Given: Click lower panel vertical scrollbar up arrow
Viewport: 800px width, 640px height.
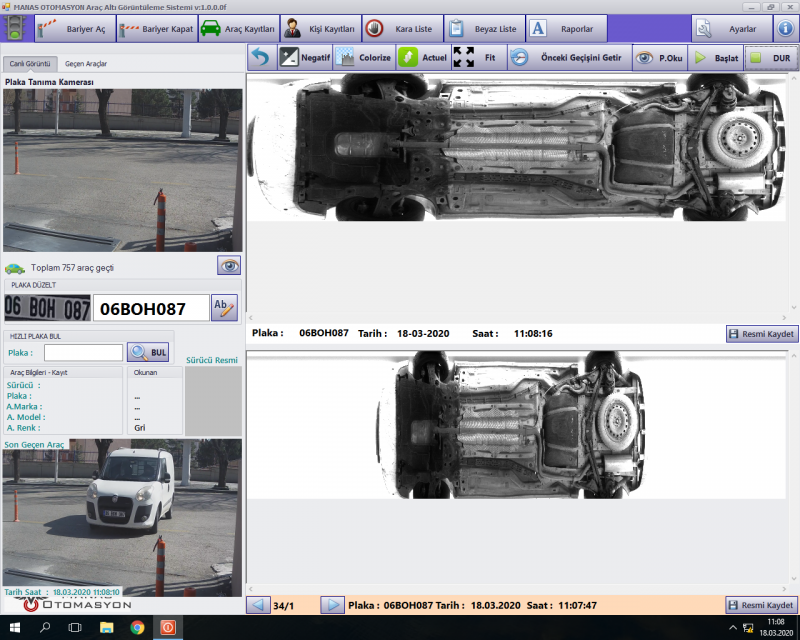Looking at the screenshot, I should (794, 356).
